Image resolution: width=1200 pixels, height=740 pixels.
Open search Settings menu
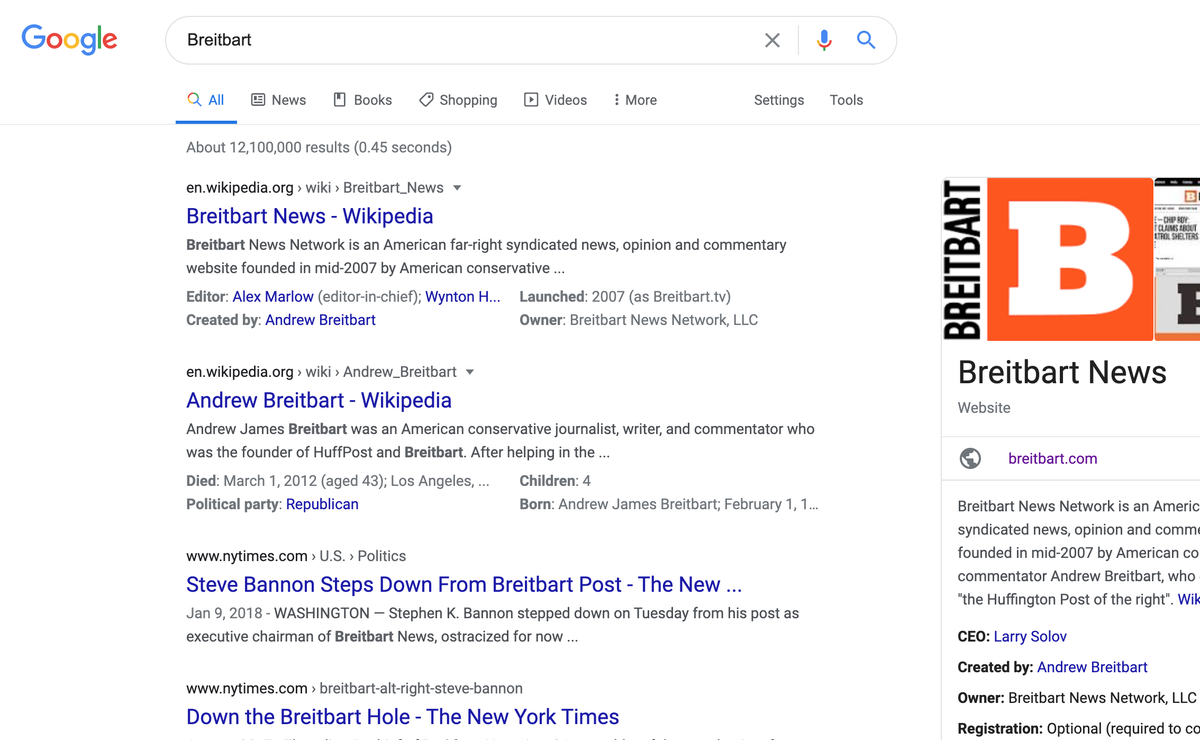click(779, 100)
